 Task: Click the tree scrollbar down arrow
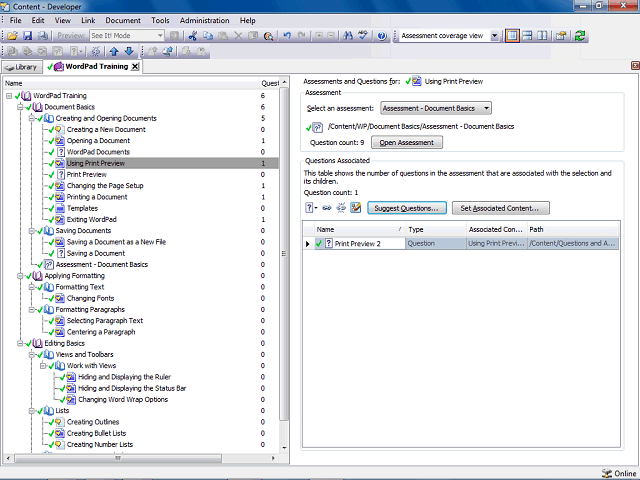(284, 448)
